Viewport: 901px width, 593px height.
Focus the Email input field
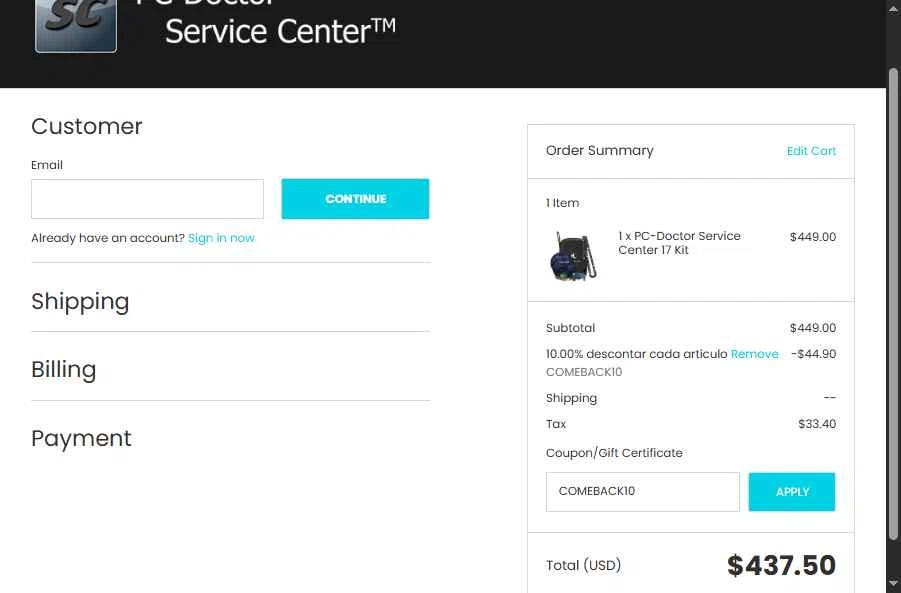(x=147, y=199)
